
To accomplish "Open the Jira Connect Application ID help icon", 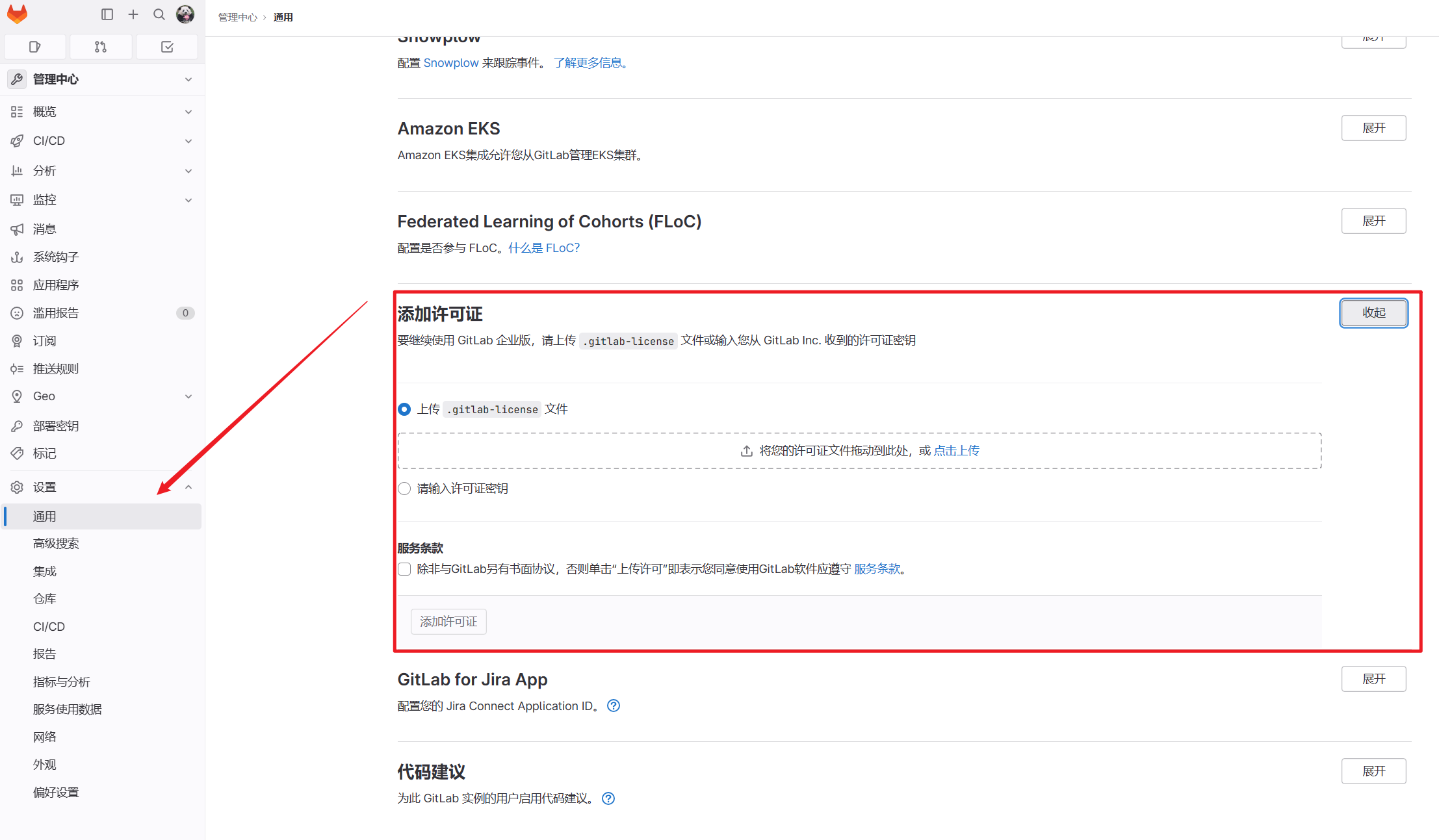I will pyautogui.click(x=614, y=706).
